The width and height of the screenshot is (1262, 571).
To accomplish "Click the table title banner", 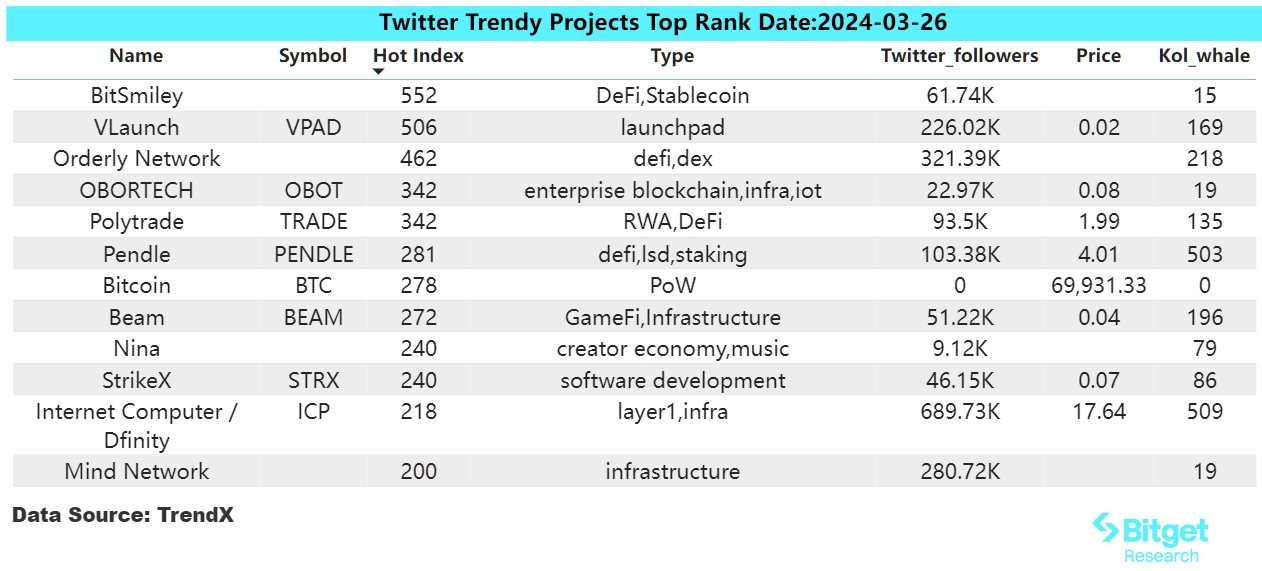I will click(632, 22).
